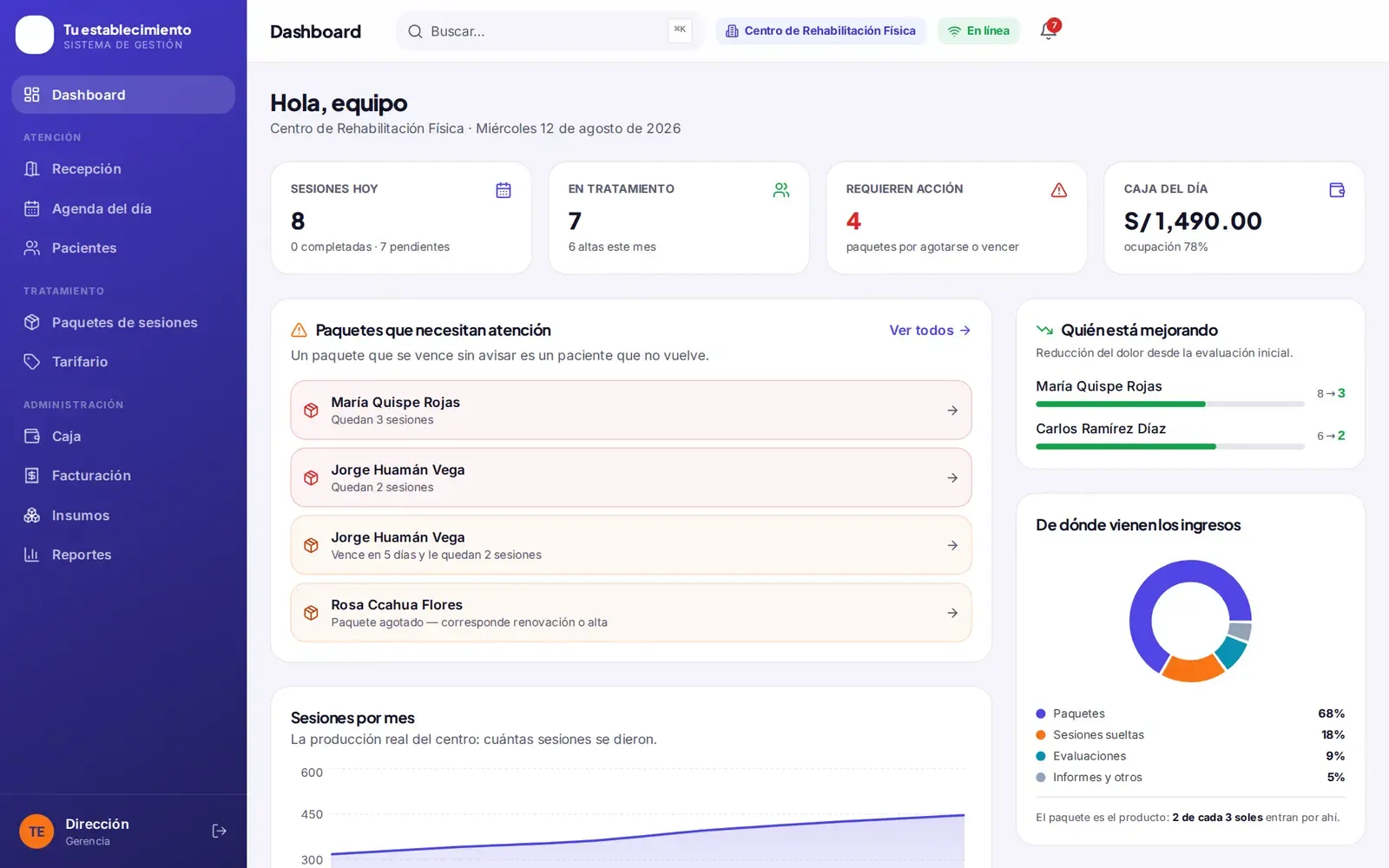1389x868 pixels.
Task: Click the people icon in En Tratamiento card
Action: pyautogui.click(x=781, y=190)
